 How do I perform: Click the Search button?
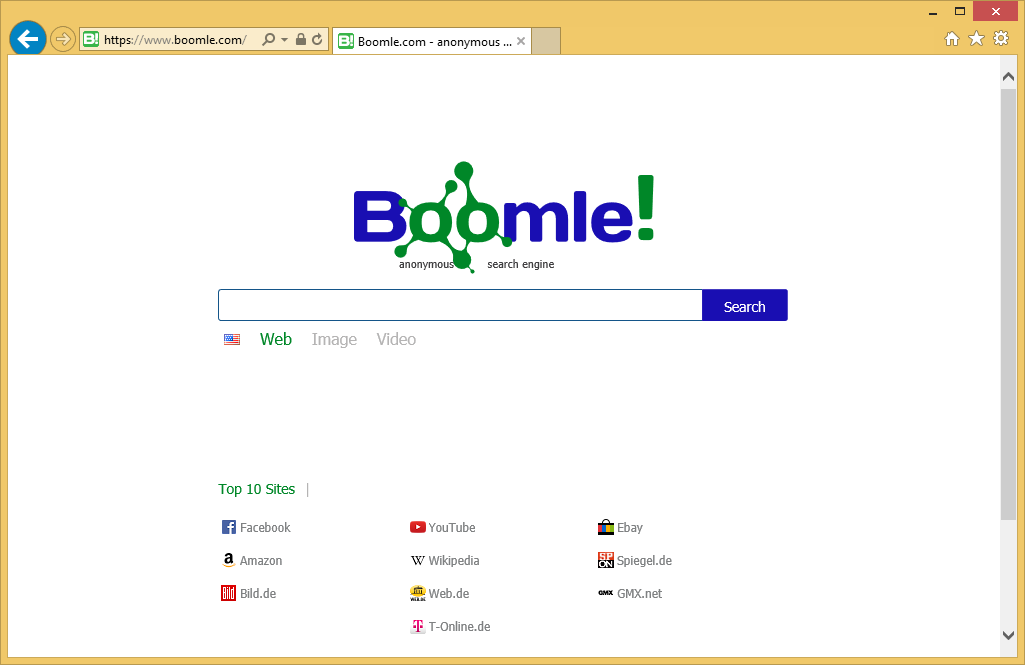pos(744,305)
